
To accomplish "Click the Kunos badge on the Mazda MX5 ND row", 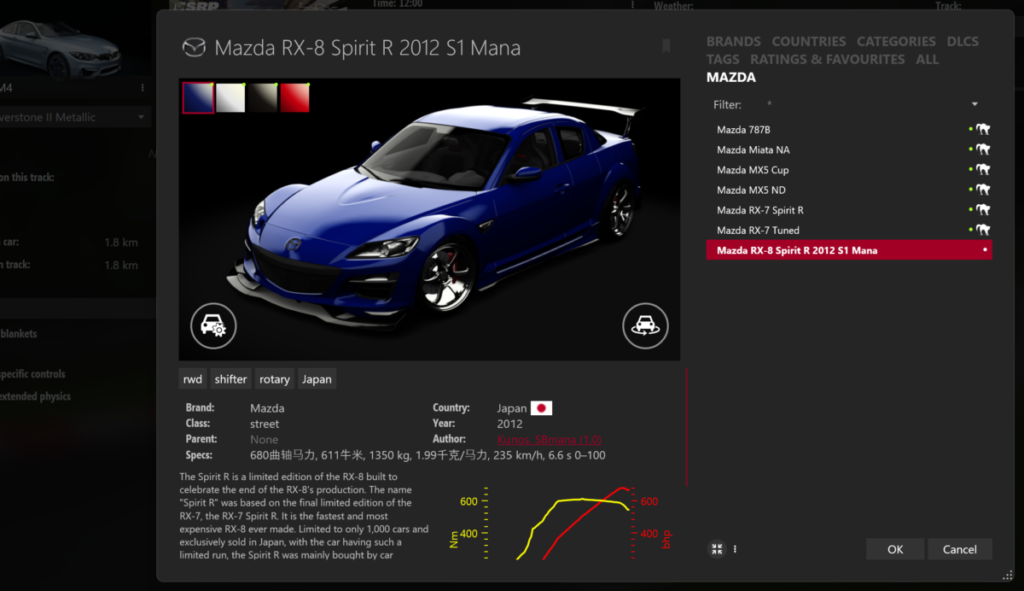I will 983,190.
